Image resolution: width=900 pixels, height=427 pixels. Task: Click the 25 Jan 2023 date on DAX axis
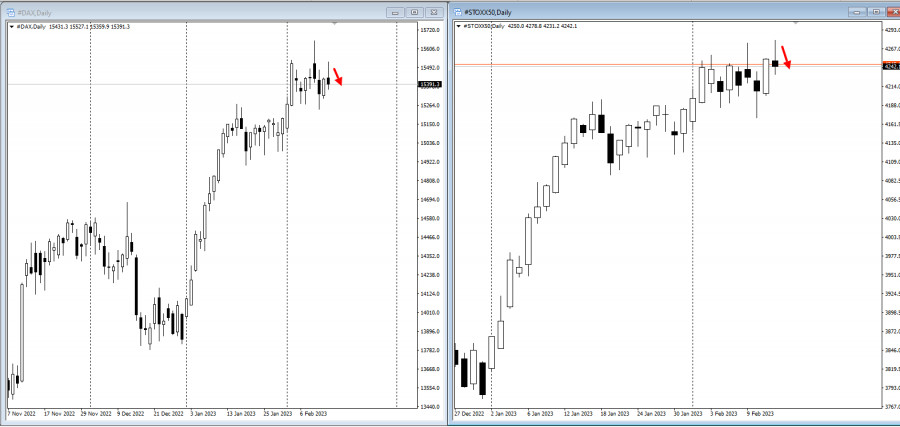tap(276, 413)
